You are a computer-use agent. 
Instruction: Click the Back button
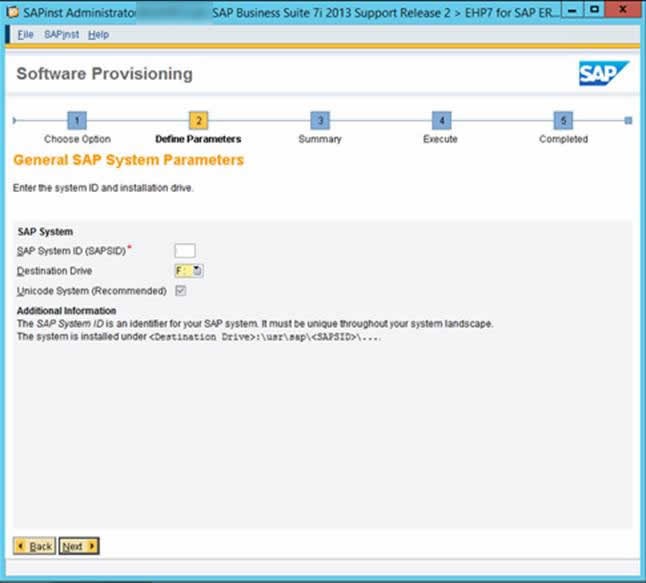35,546
